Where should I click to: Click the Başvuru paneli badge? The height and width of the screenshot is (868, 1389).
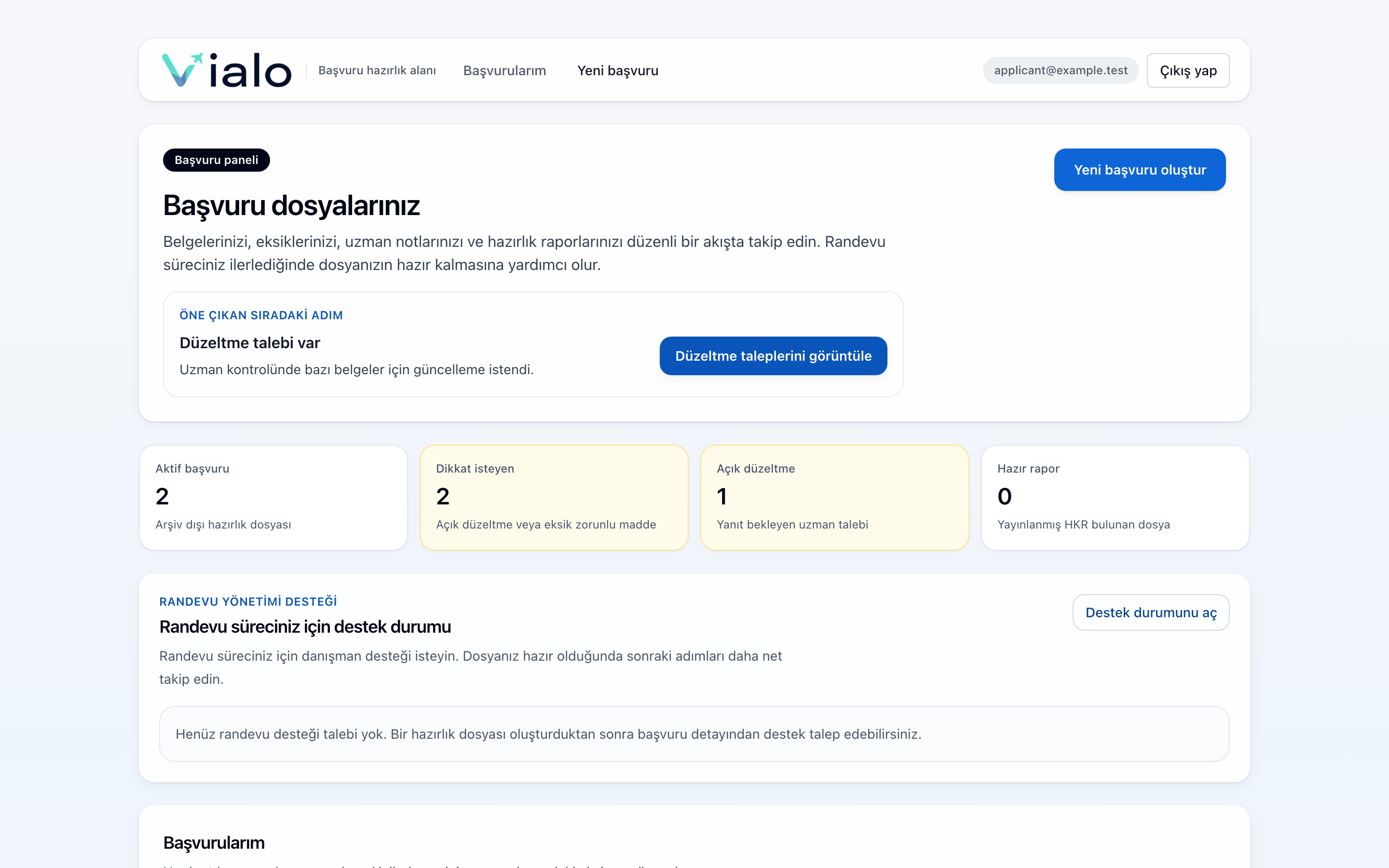217,160
